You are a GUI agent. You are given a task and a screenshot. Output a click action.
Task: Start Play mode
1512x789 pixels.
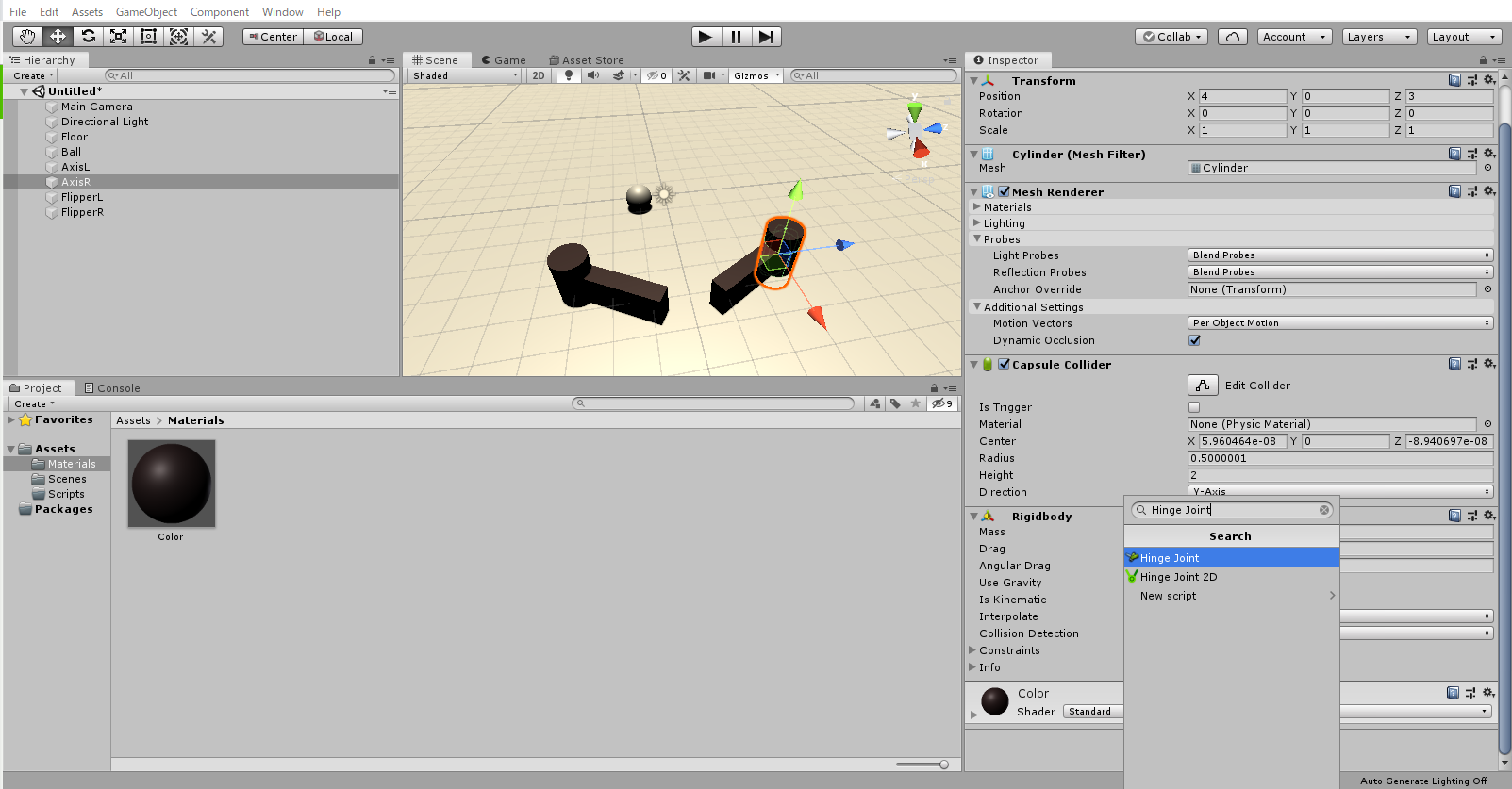pos(706,37)
